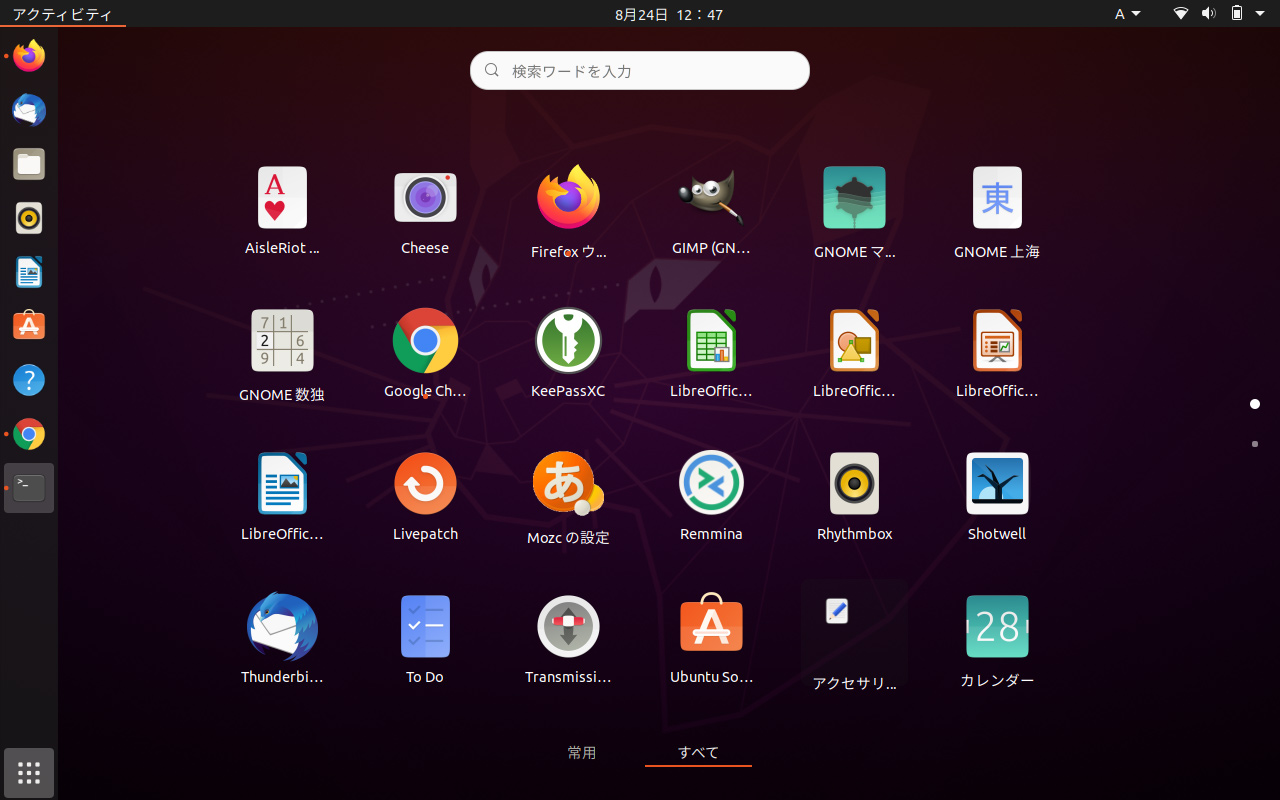
Task: Click Ubuntu Software icon in the dock
Action: click(29, 326)
